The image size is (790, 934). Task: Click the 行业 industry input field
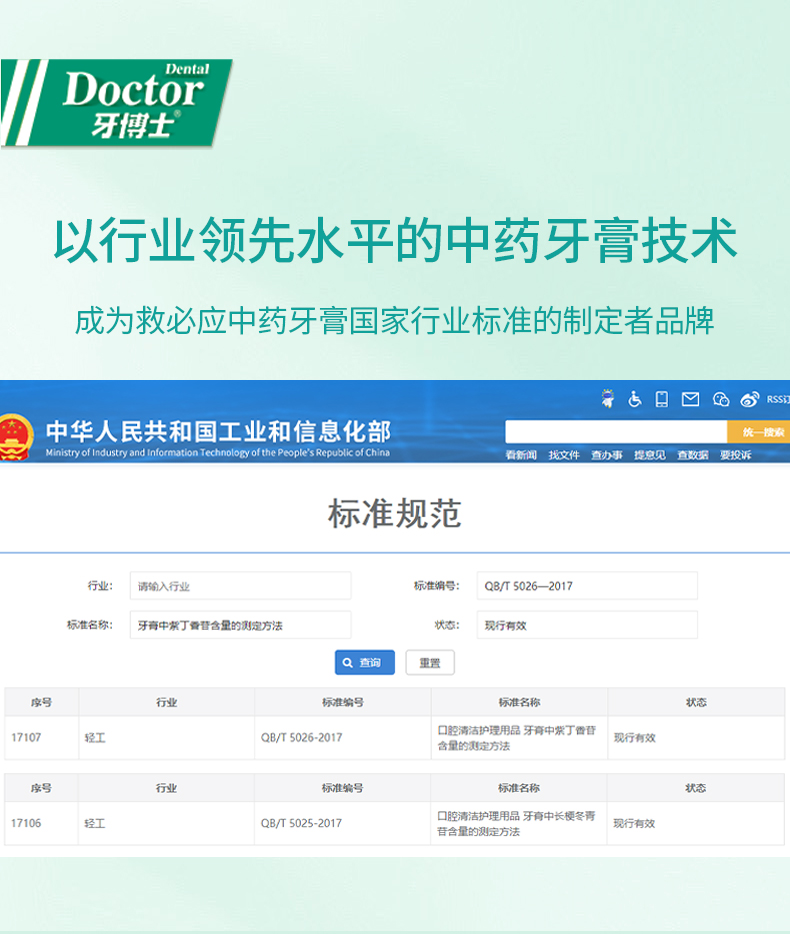tap(240, 586)
